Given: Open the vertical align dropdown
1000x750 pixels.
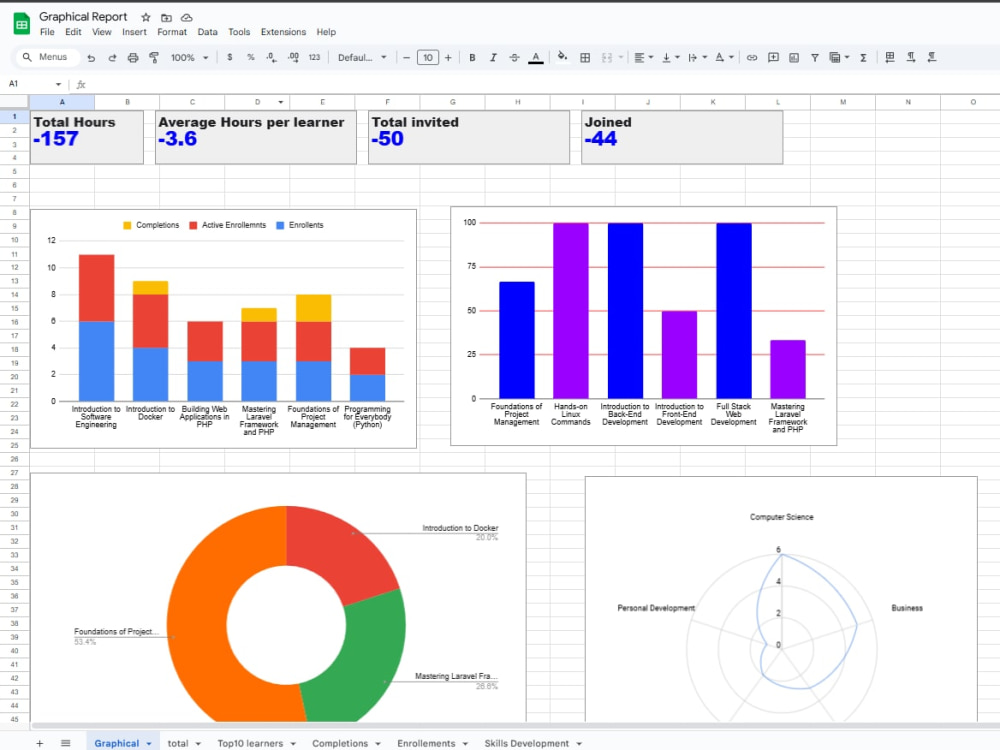Looking at the screenshot, I should pyautogui.click(x=670, y=57).
